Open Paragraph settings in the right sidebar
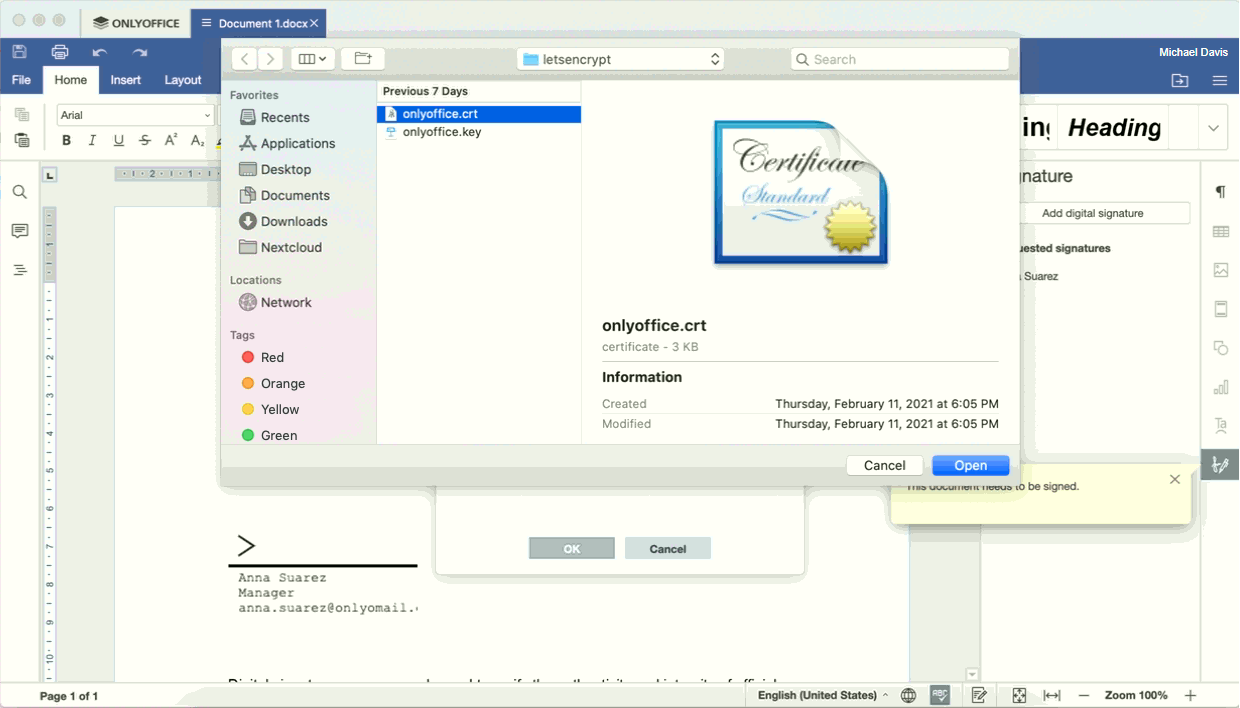1240x708 pixels. point(1221,192)
